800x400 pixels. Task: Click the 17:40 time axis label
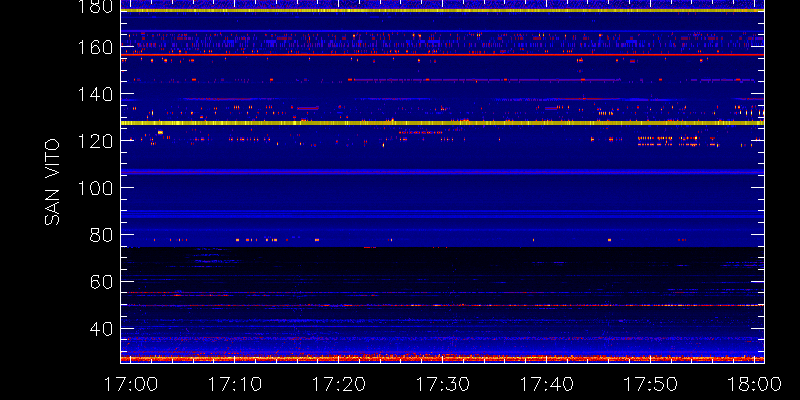(546, 384)
